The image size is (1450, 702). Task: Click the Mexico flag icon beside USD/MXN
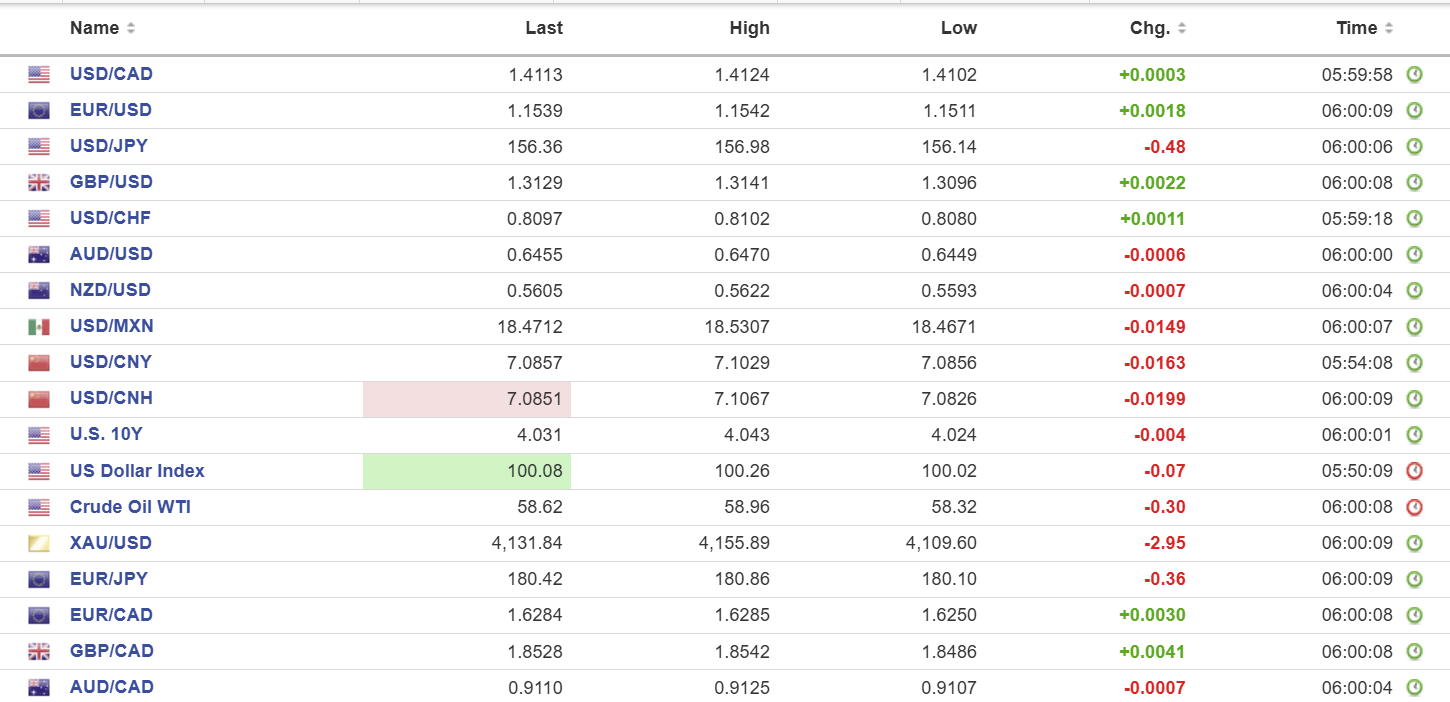[39, 326]
